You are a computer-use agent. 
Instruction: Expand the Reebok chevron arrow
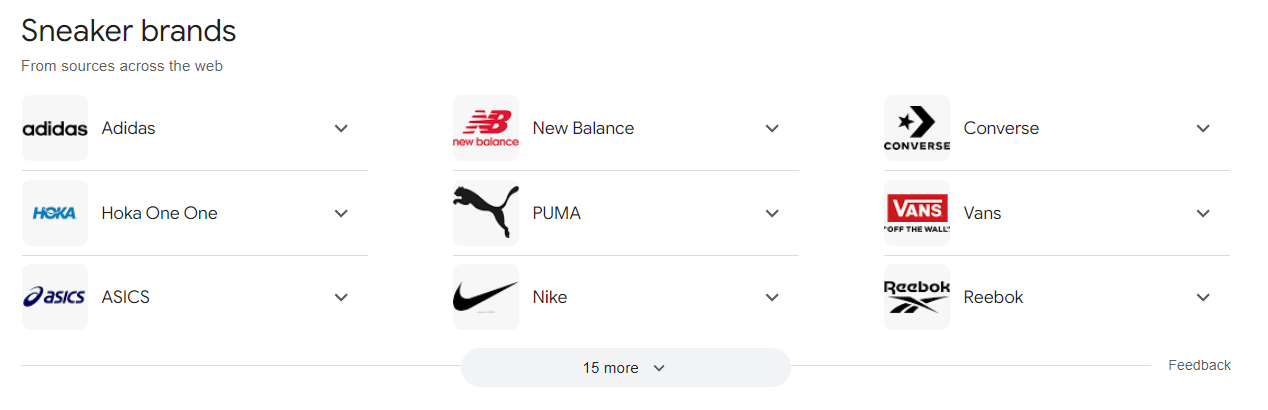tap(1203, 297)
